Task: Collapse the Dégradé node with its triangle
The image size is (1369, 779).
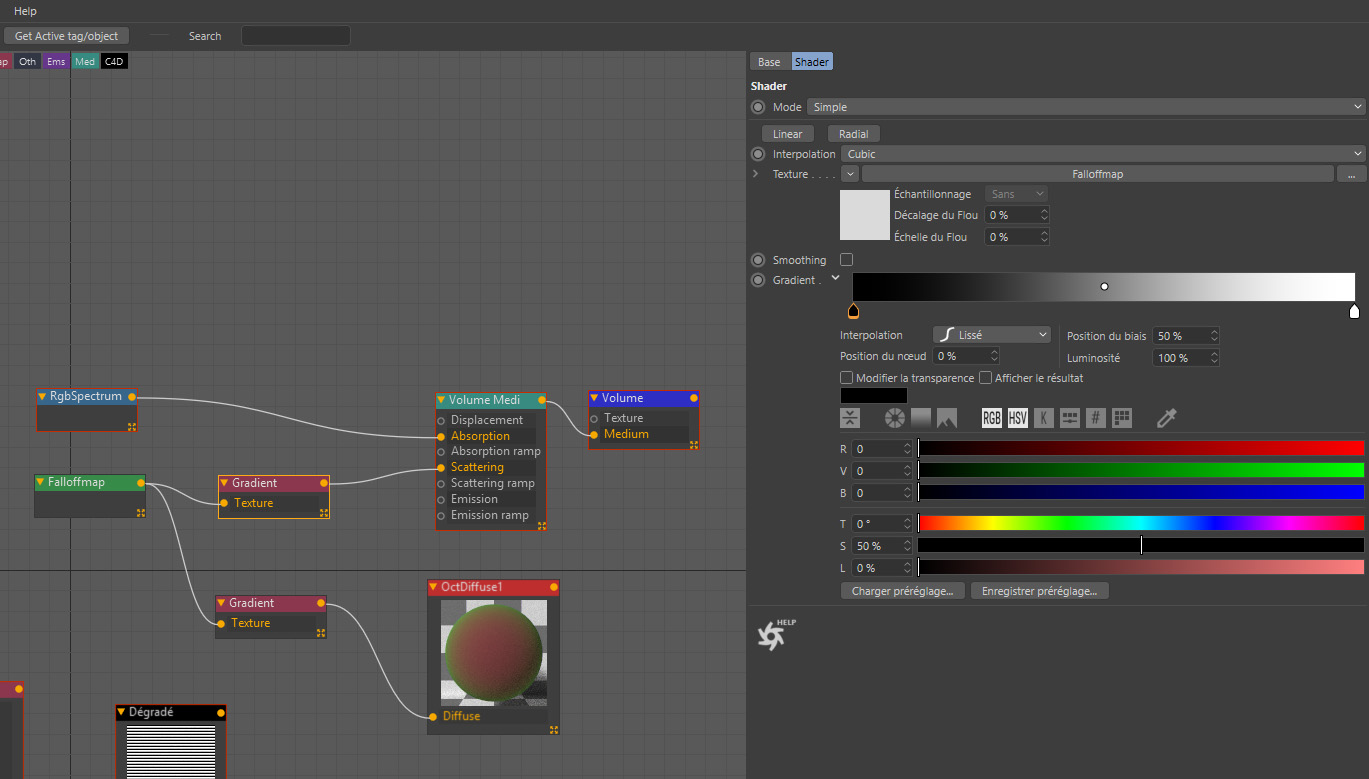Action: tap(121, 713)
